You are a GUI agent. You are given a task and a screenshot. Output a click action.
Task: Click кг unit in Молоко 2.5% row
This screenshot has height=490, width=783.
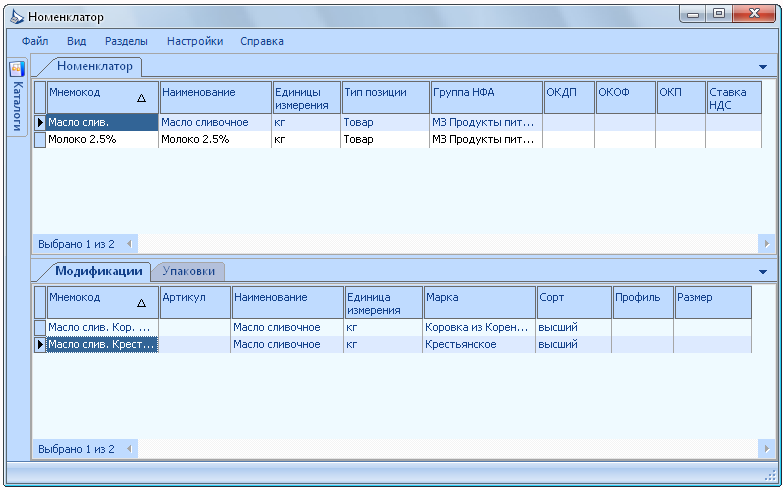pyautogui.click(x=306, y=139)
